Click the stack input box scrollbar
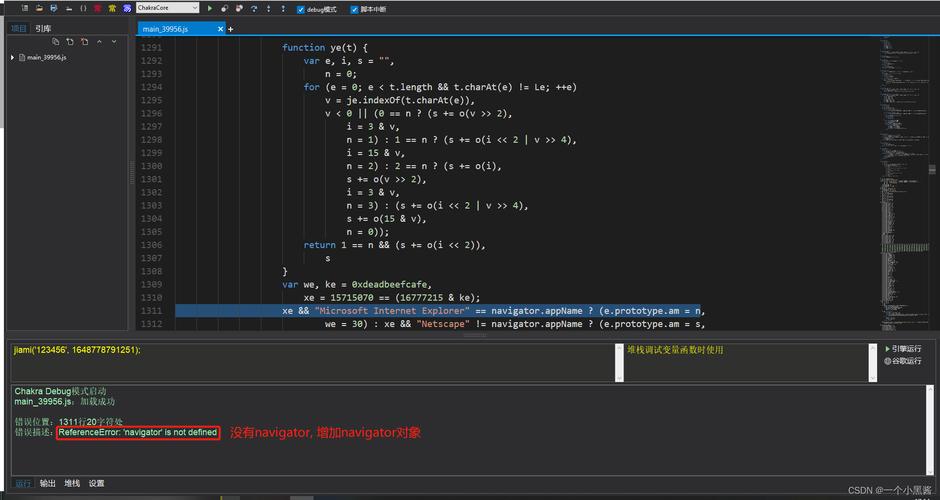Viewport: 940px width, 500px height. coord(873,362)
